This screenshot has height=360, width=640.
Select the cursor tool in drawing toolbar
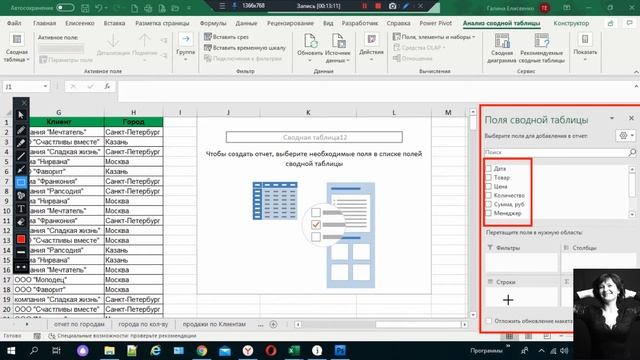(21, 116)
